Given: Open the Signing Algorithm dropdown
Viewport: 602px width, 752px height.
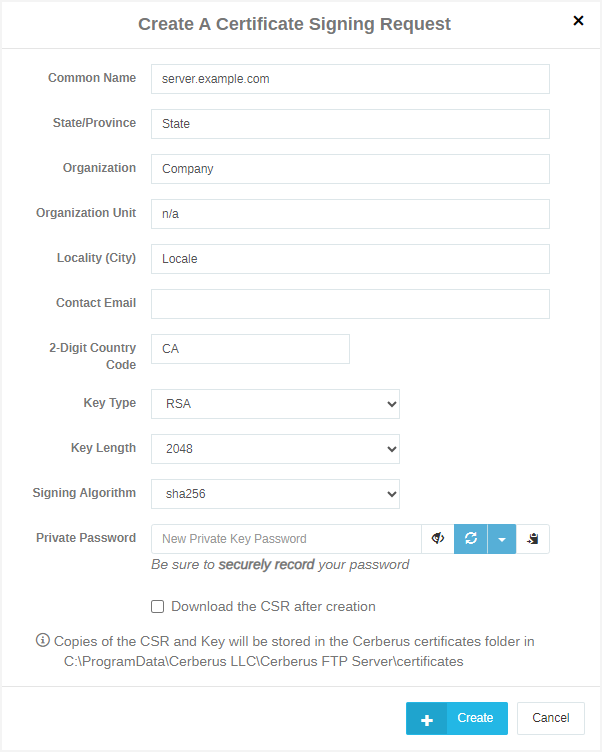Looking at the screenshot, I should coord(275,494).
